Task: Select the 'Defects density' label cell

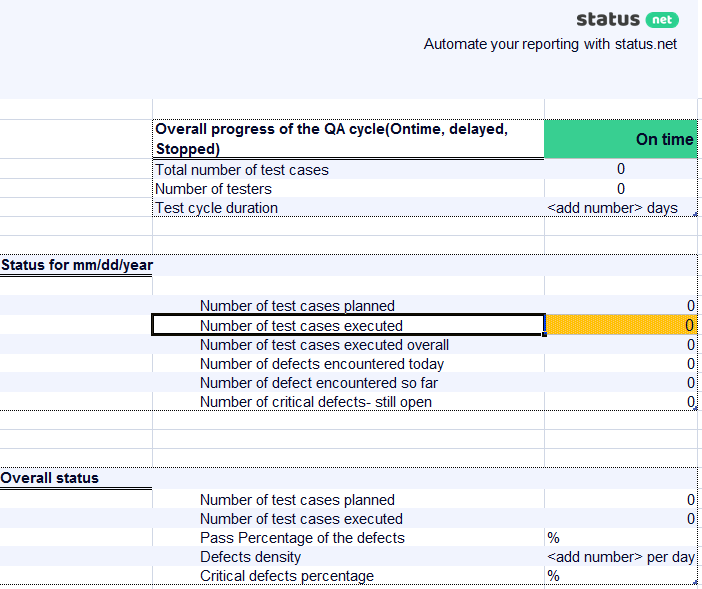Action: coord(348,556)
